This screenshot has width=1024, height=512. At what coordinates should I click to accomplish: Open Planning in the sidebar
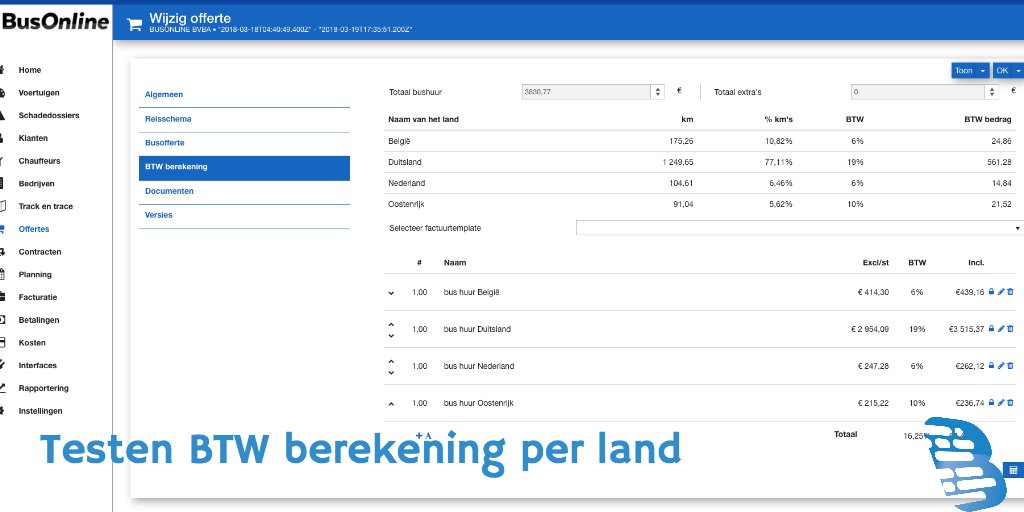[x=35, y=275]
